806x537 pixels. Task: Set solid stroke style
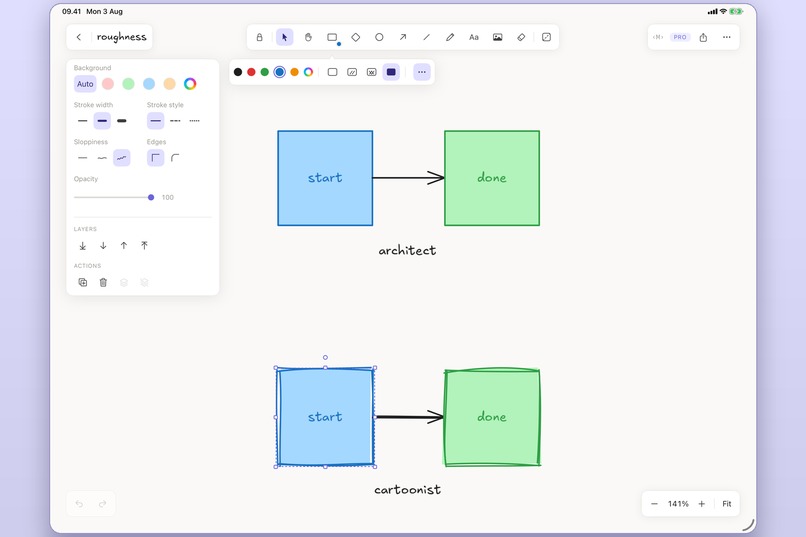click(x=156, y=121)
